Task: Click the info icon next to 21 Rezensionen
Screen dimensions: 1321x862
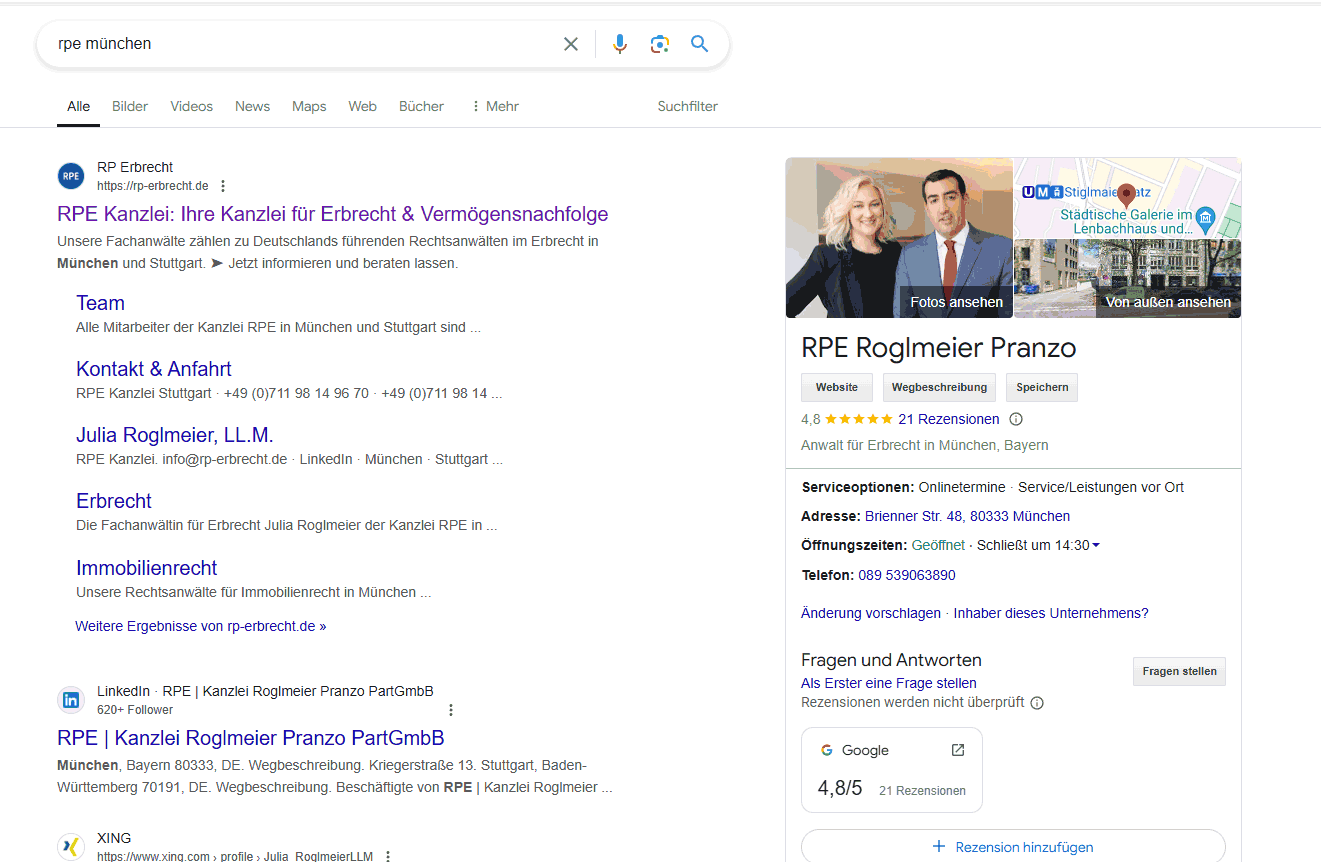Action: pos(1016,419)
